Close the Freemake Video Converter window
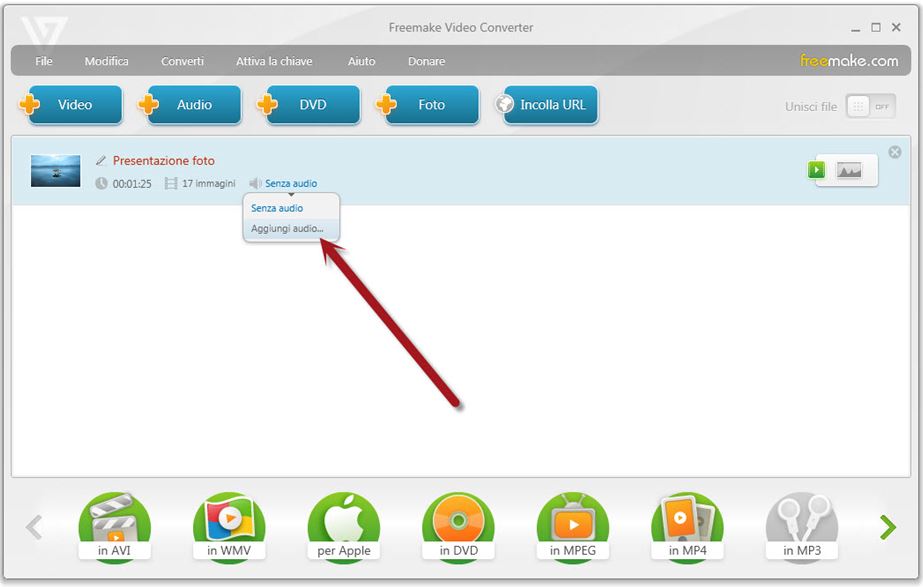 point(896,27)
